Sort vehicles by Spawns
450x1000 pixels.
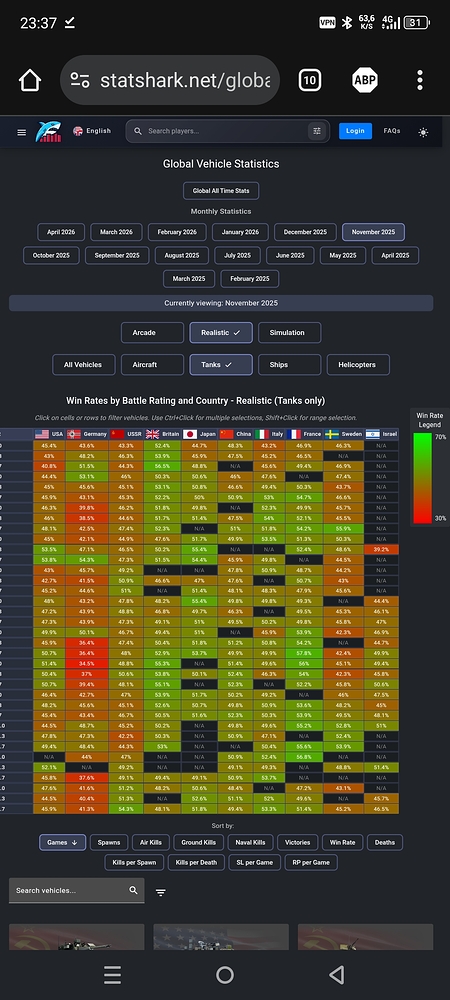click(109, 842)
